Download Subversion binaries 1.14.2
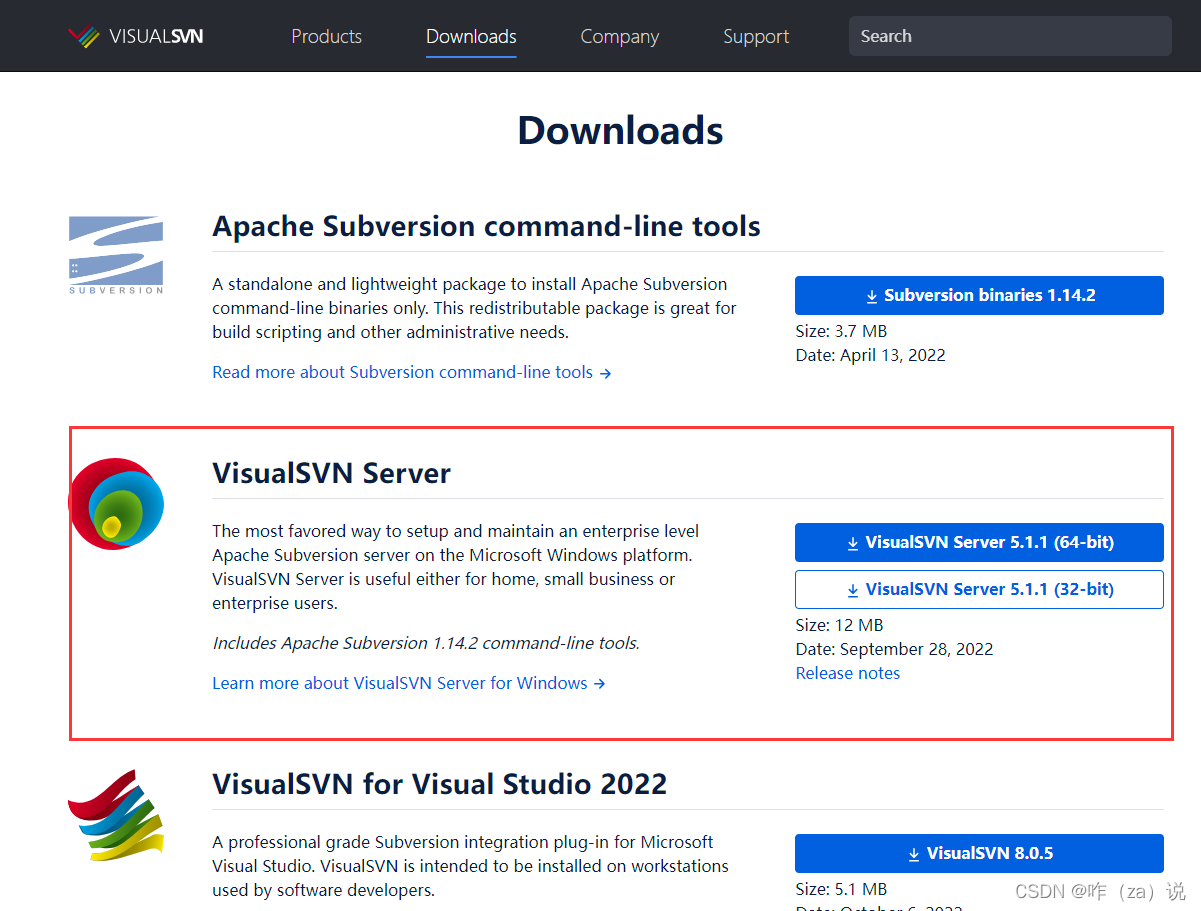The width and height of the screenshot is (1201, 911). point(979,295)
